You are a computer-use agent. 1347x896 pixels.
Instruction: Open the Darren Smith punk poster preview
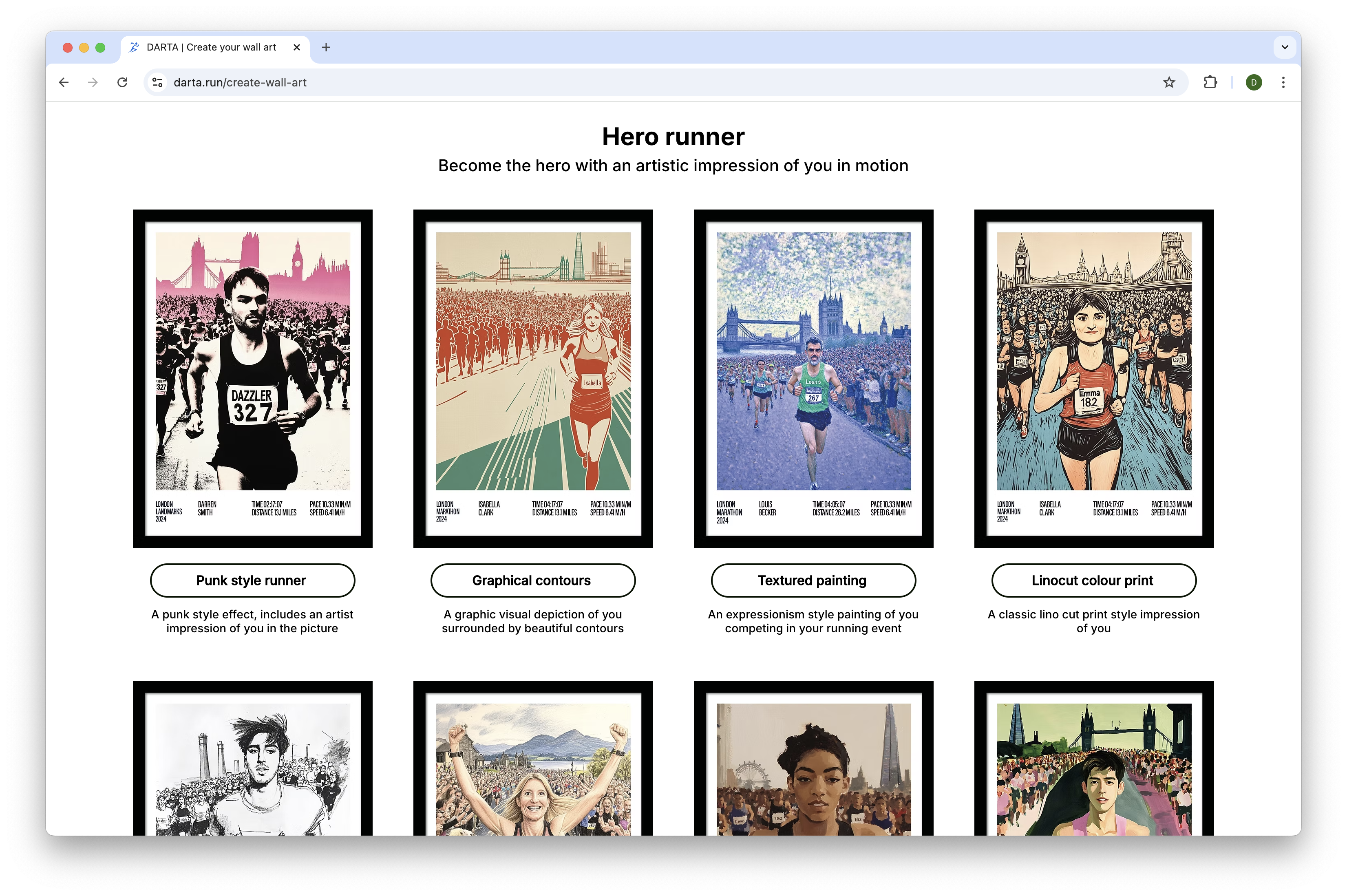252,377
